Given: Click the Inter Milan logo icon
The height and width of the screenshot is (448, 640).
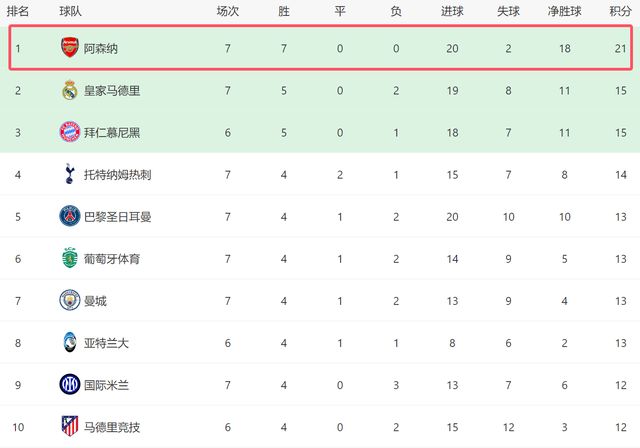Looking at the screenshot, I should 68,385.
